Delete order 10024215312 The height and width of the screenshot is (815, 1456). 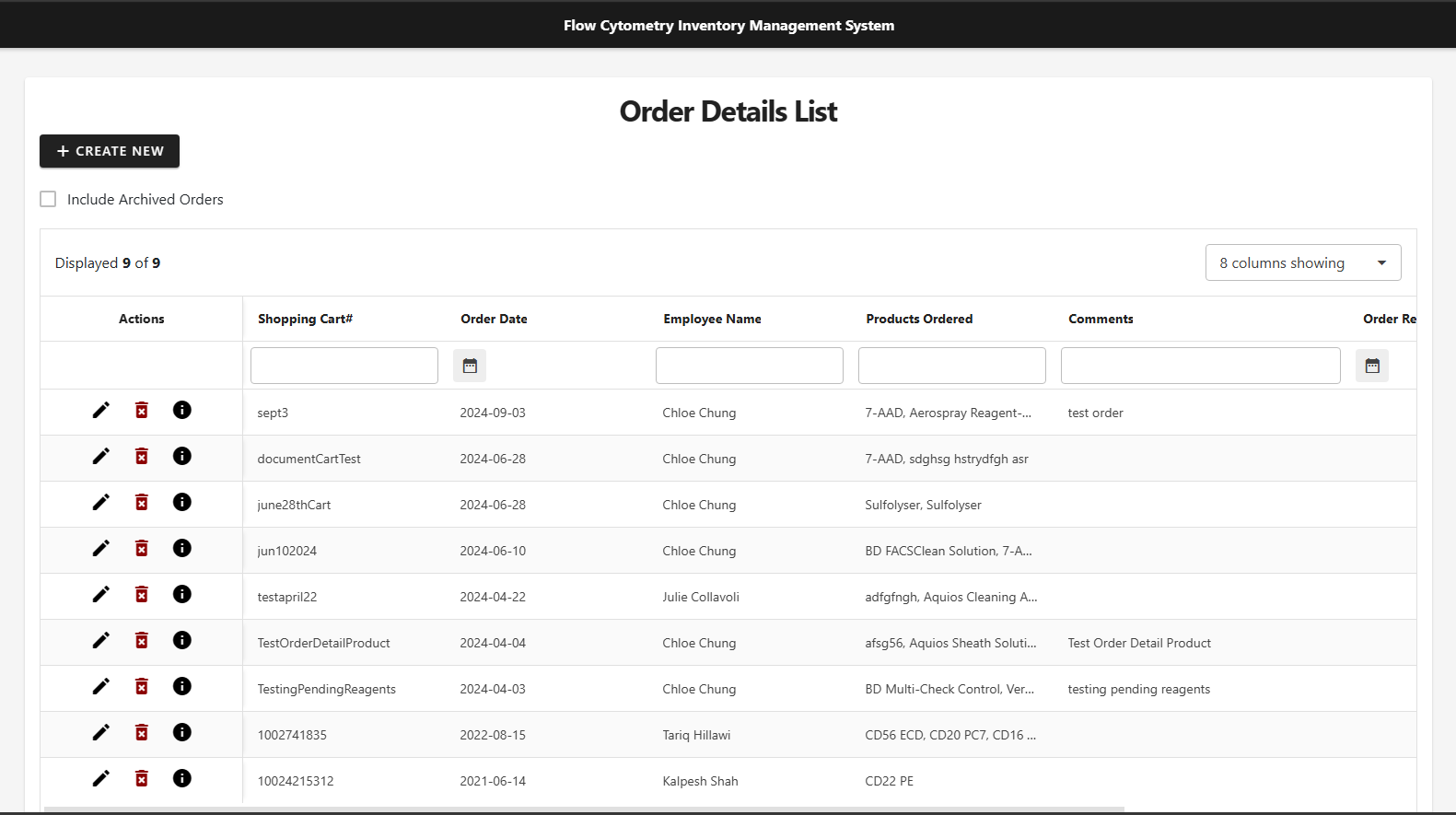pyautogui.click(x=142, y=778)
